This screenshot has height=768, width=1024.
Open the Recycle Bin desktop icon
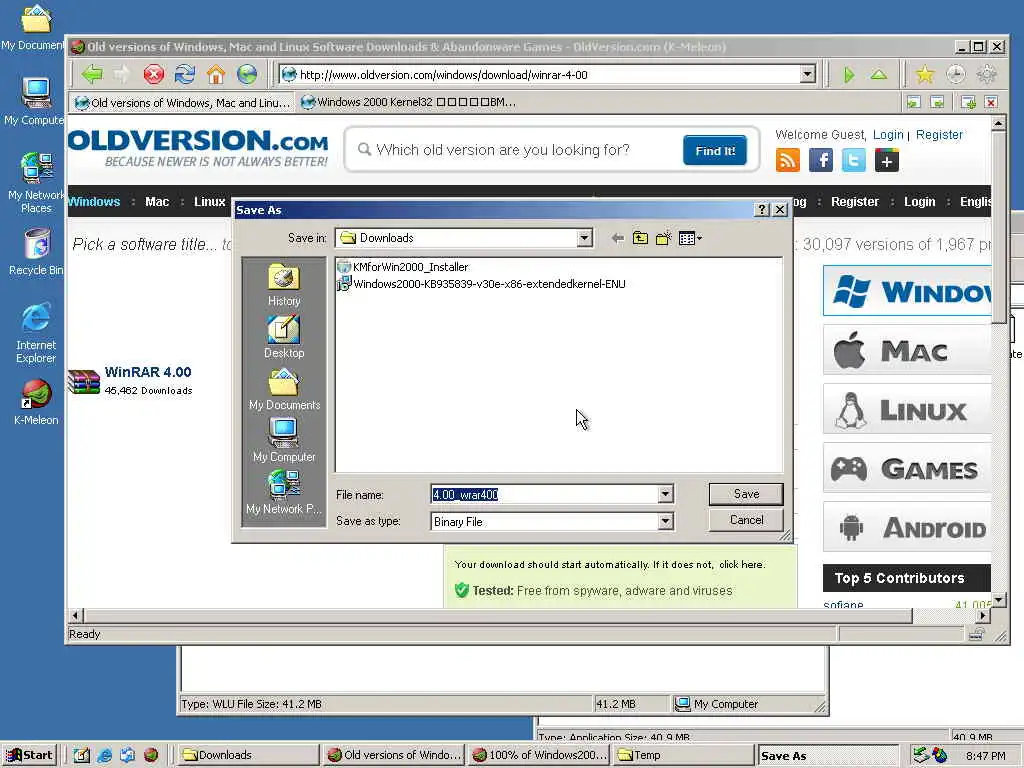[x=36, y=252]
